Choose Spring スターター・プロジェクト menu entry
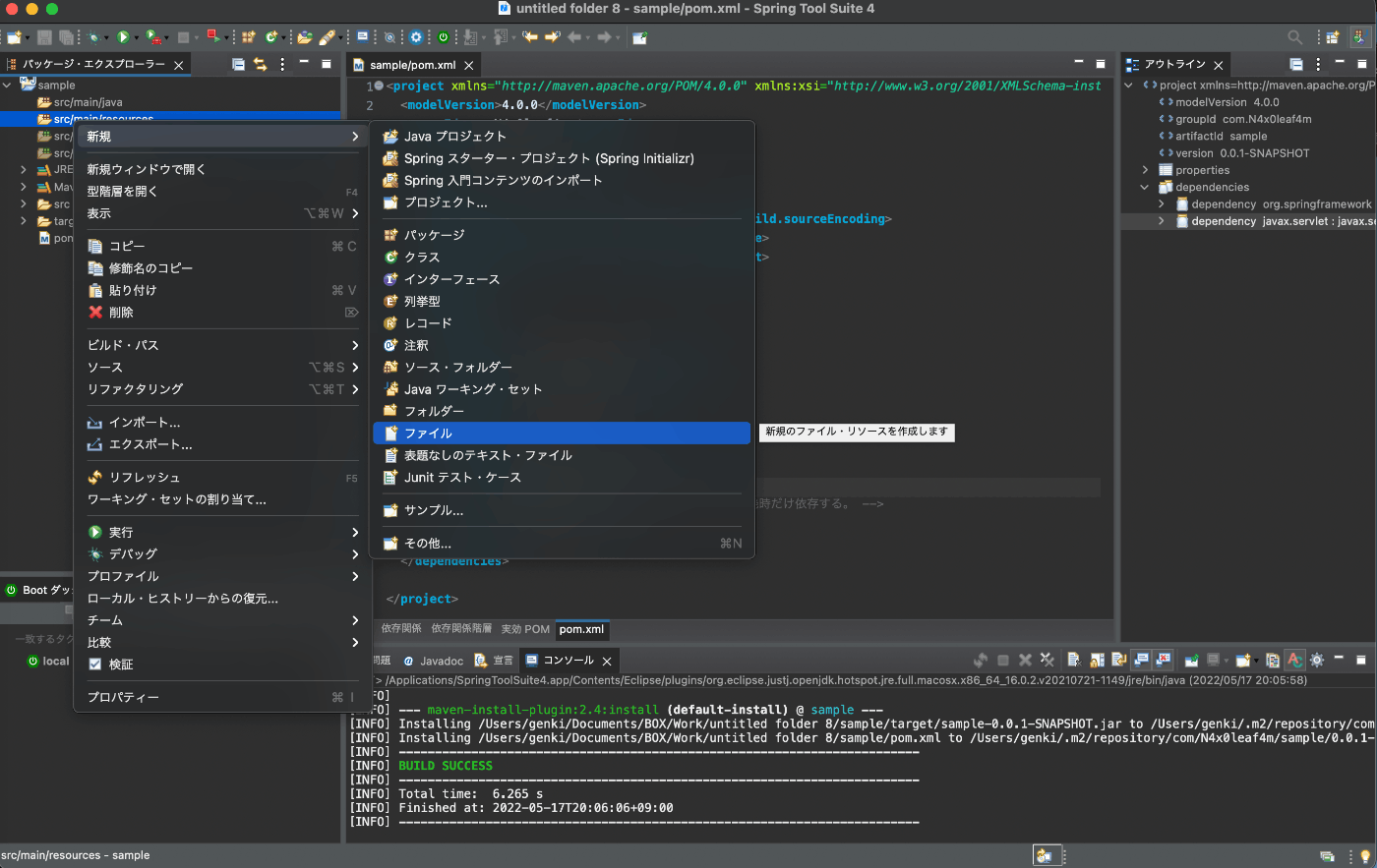The image size is (1377, 868). pos(562,158)
